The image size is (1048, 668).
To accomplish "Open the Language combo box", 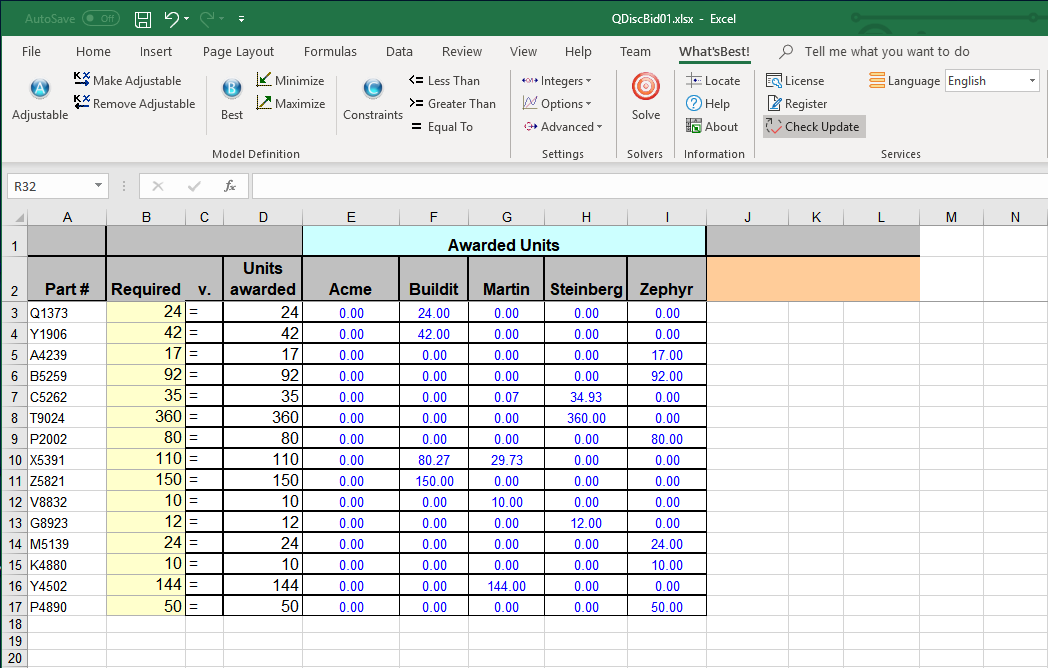I will [x=992, y=81].
